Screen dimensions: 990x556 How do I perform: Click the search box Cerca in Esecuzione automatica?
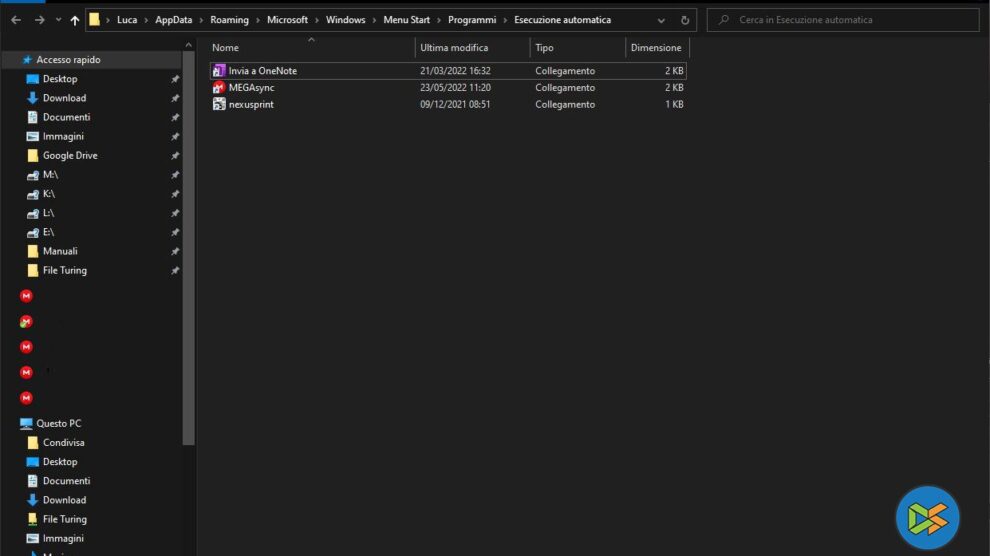[843, 20]
